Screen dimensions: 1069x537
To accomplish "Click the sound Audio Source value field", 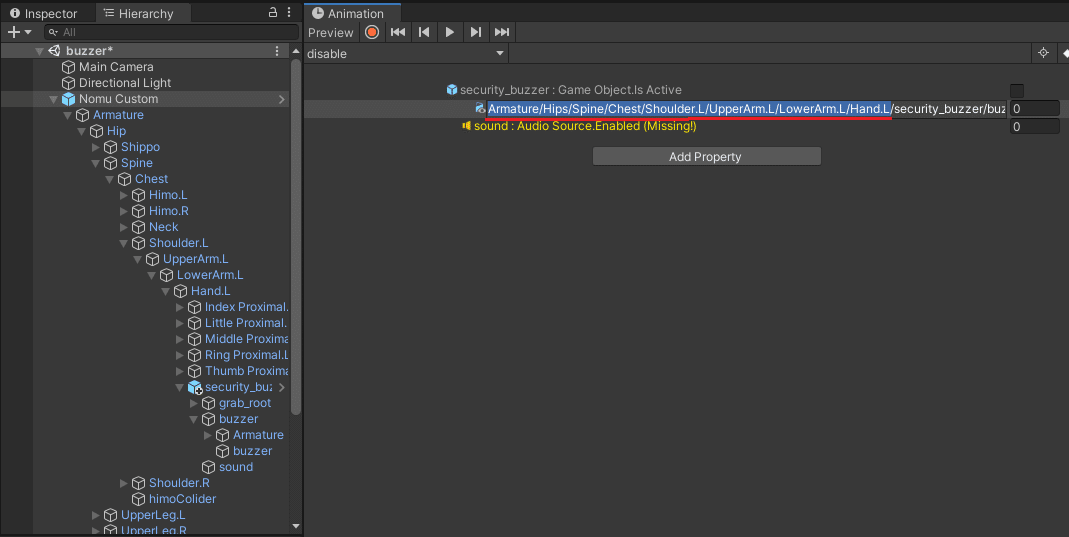I will tap(1034, 126).
